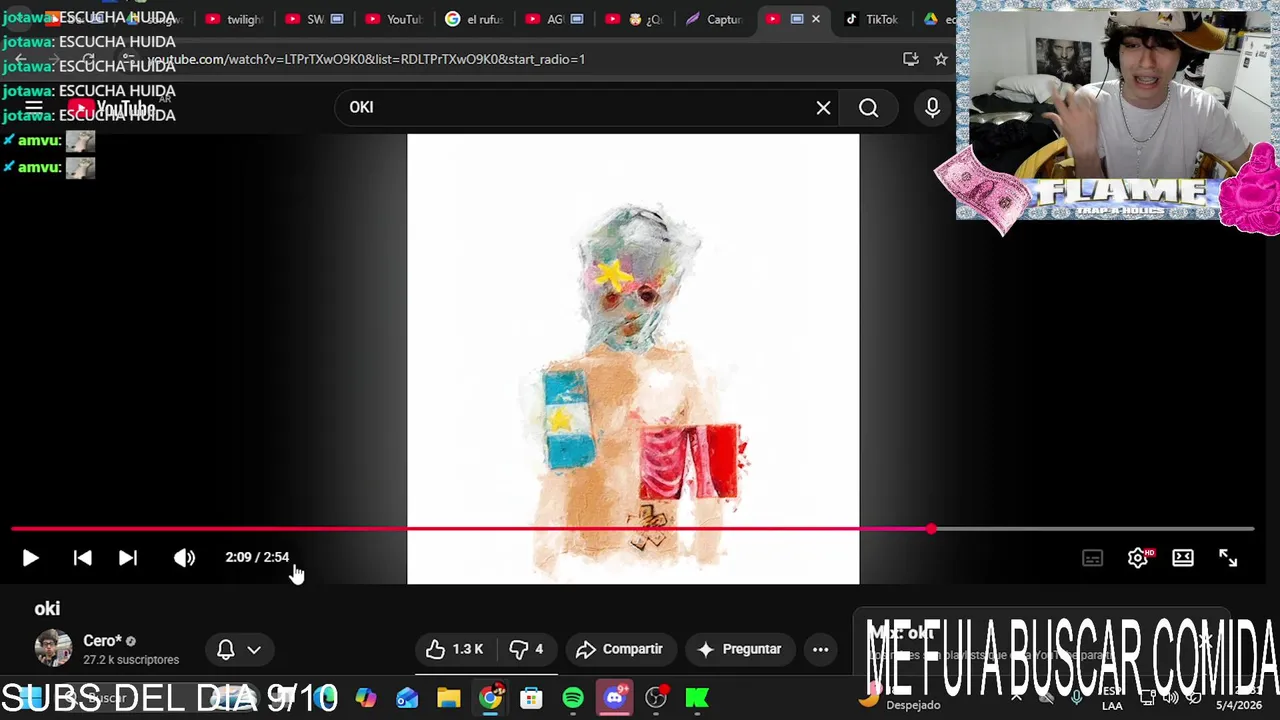Start voice search with the microphone
Image resolution: width=1280 pixels, height=720 pixels.
(x=932, y=108)
